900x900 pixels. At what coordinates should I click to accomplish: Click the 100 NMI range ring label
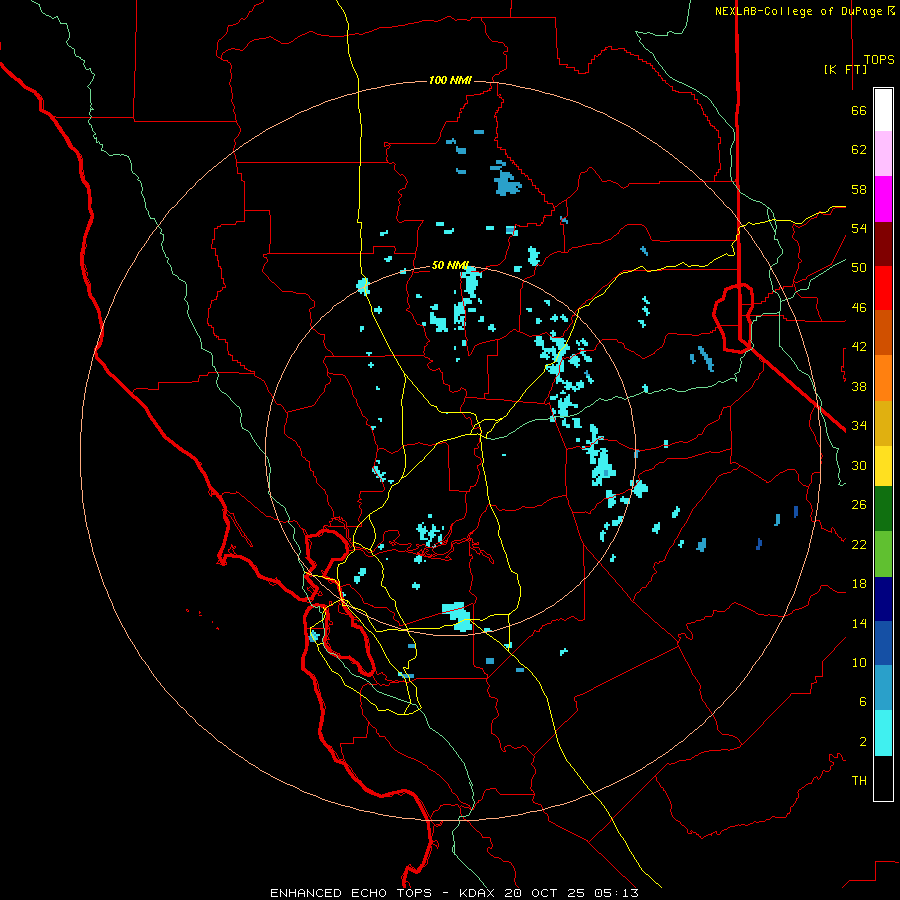[450, 80]
